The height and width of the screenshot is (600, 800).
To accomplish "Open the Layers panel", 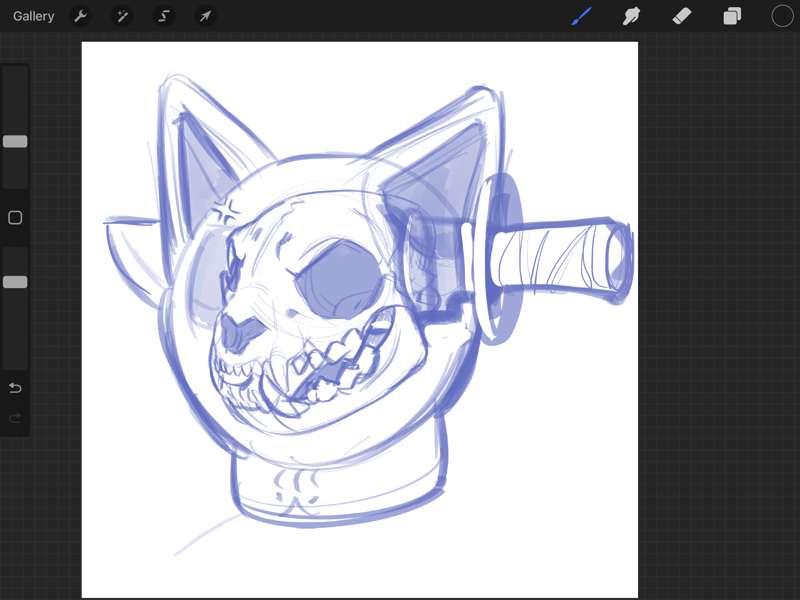I will coord(732,16).
